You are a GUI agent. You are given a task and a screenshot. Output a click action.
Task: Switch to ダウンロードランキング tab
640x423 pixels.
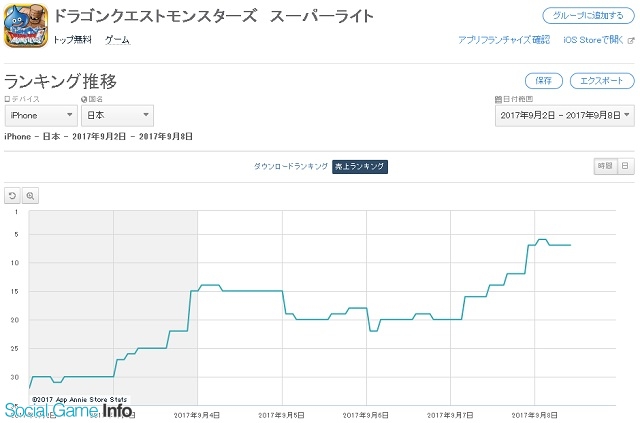pos(291,166)
